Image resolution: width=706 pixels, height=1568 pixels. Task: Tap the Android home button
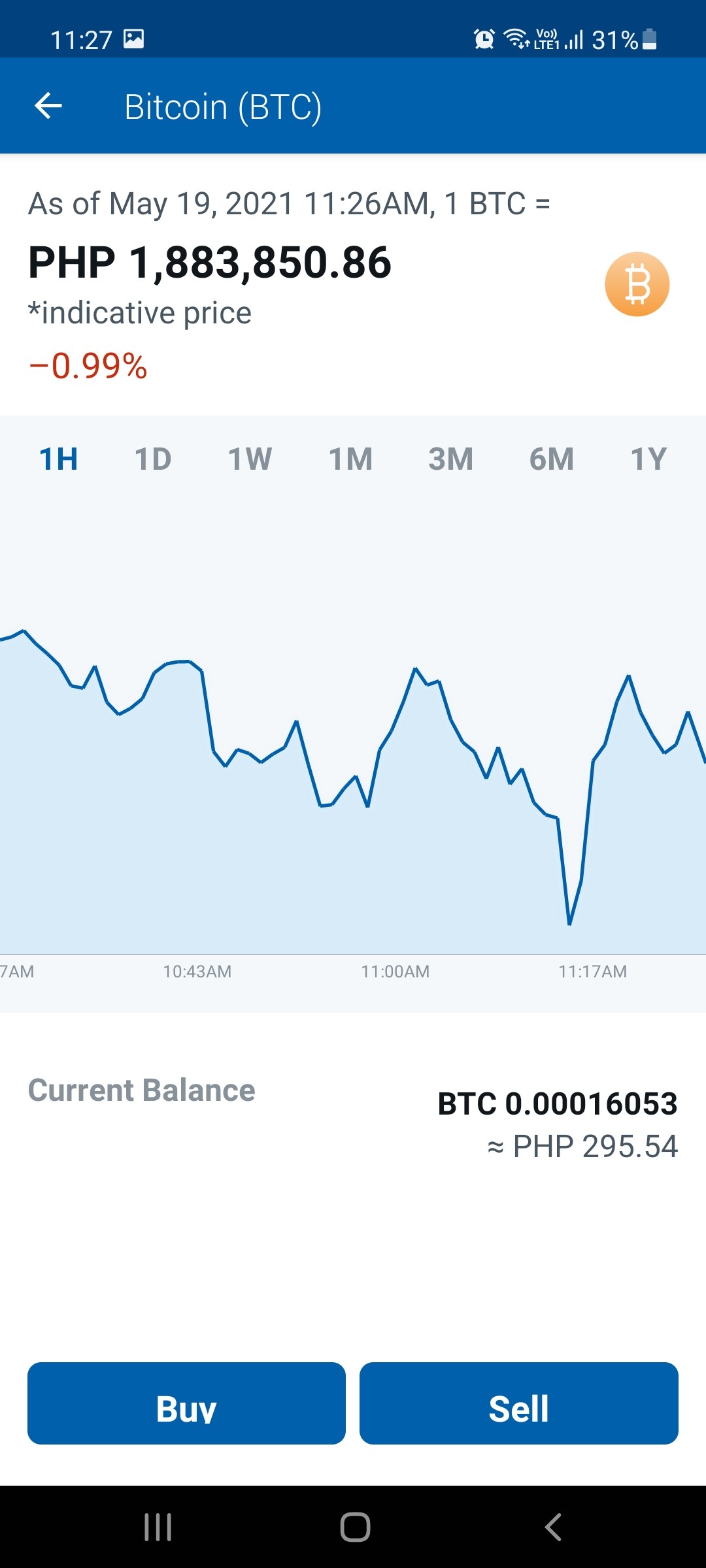click(x=355, y=1527)
